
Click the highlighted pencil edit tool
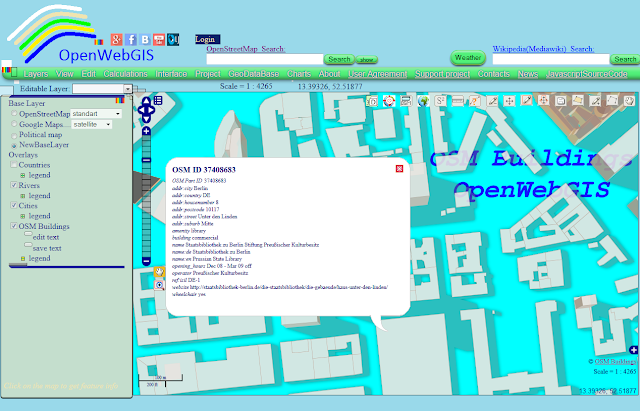527,100
